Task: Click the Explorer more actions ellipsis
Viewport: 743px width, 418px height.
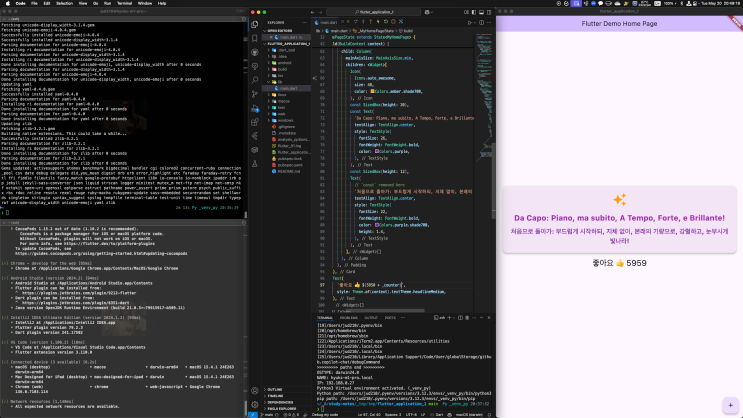Action: pos(305,22)
